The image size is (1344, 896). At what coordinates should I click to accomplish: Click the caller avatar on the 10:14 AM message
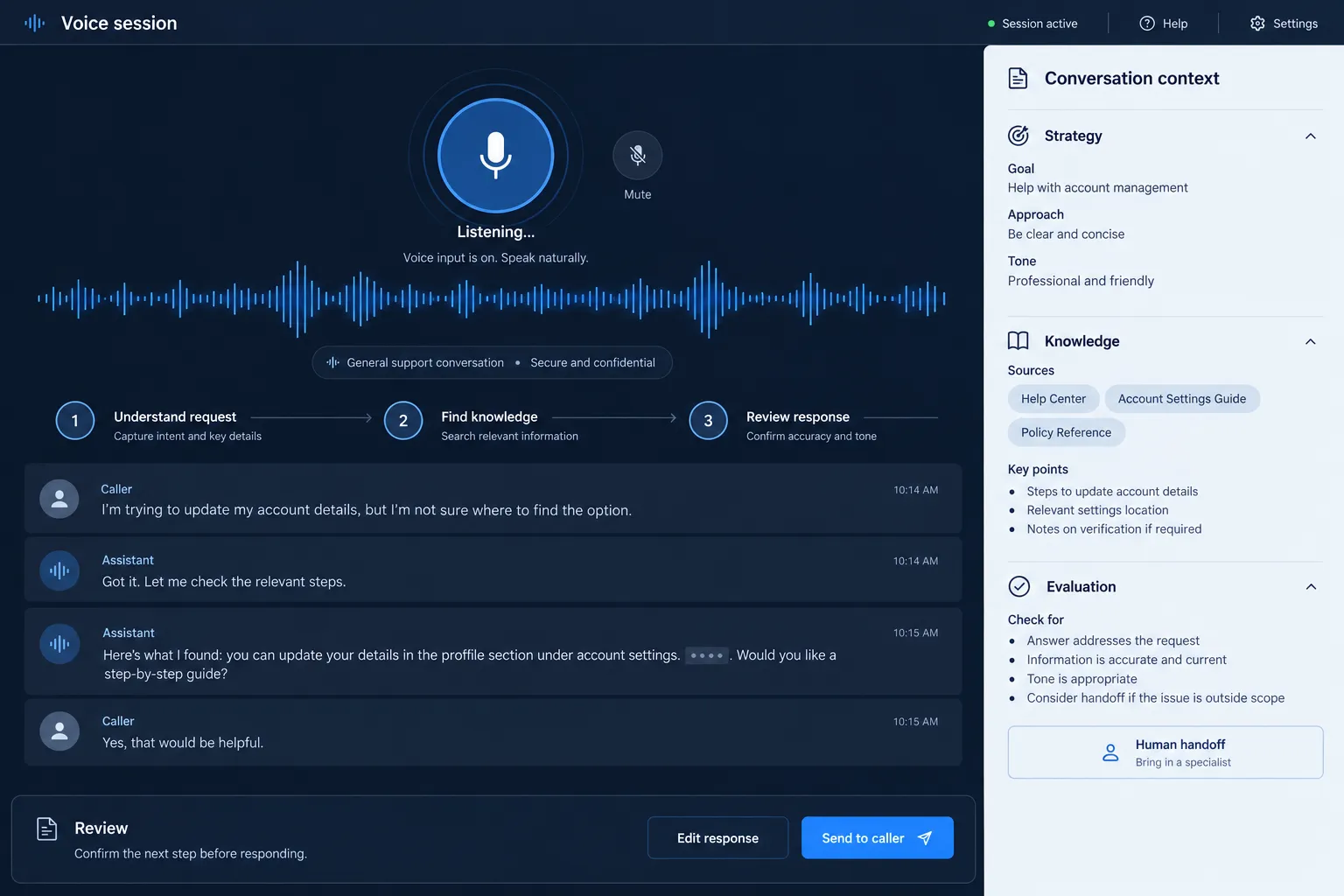(x=59, y=499)
